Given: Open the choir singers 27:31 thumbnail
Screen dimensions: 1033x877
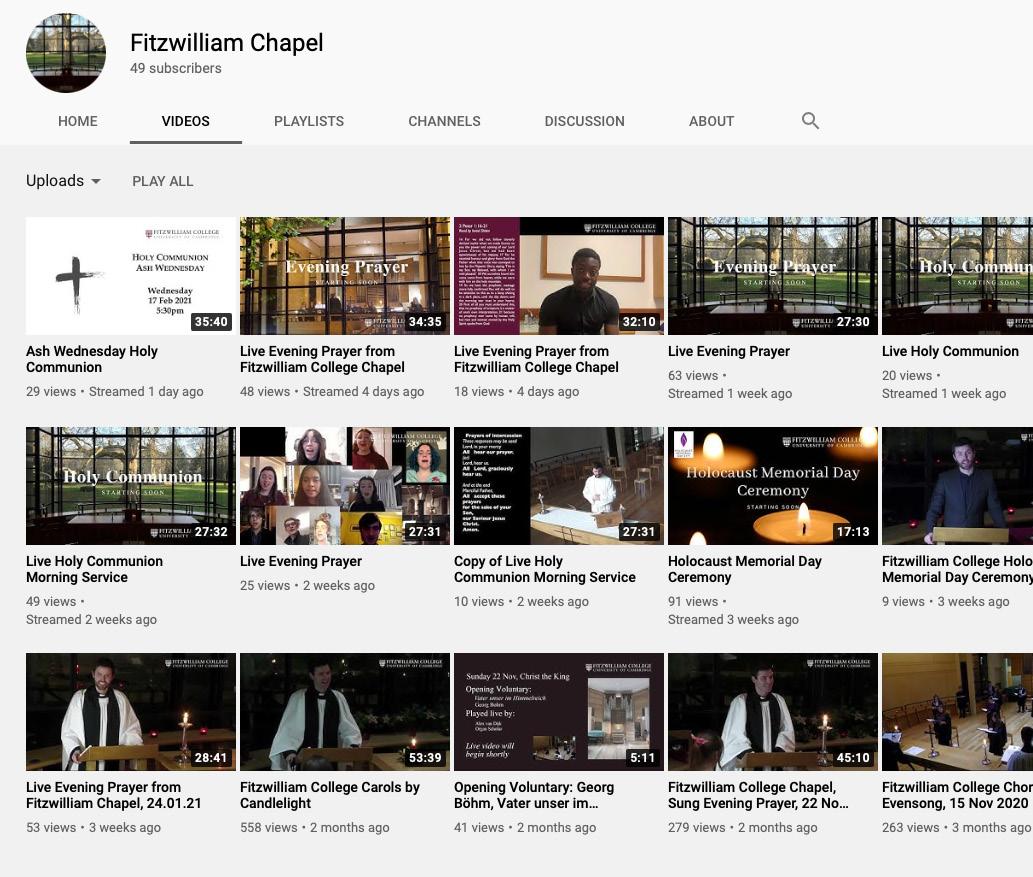Looking at the screenshot, I should [345, 486].
